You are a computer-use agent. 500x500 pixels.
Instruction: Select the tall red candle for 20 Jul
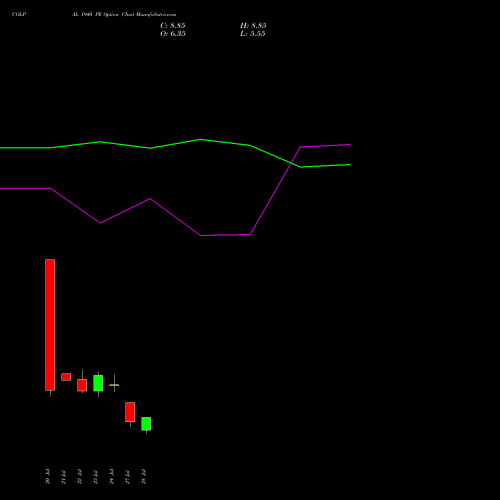pyautogui.click(x=50, y=325)
